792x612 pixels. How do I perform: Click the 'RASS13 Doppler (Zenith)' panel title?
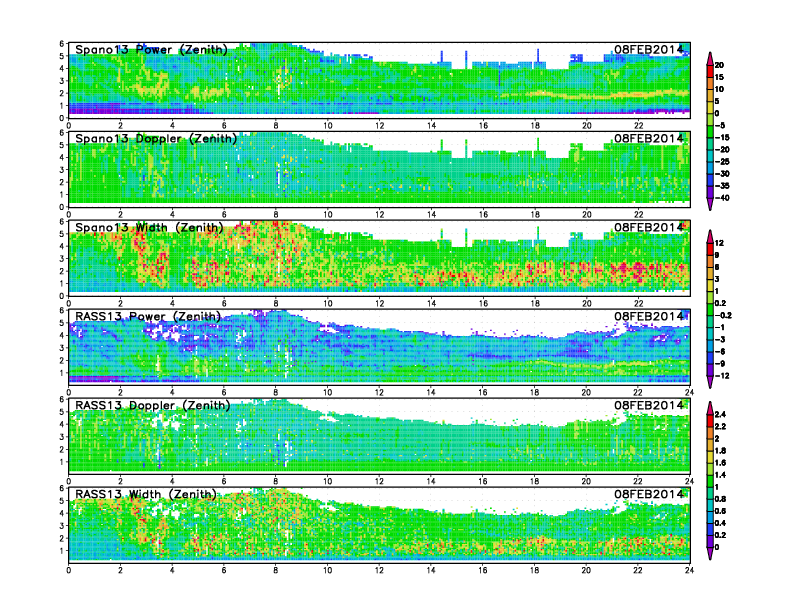coord(153,405)
